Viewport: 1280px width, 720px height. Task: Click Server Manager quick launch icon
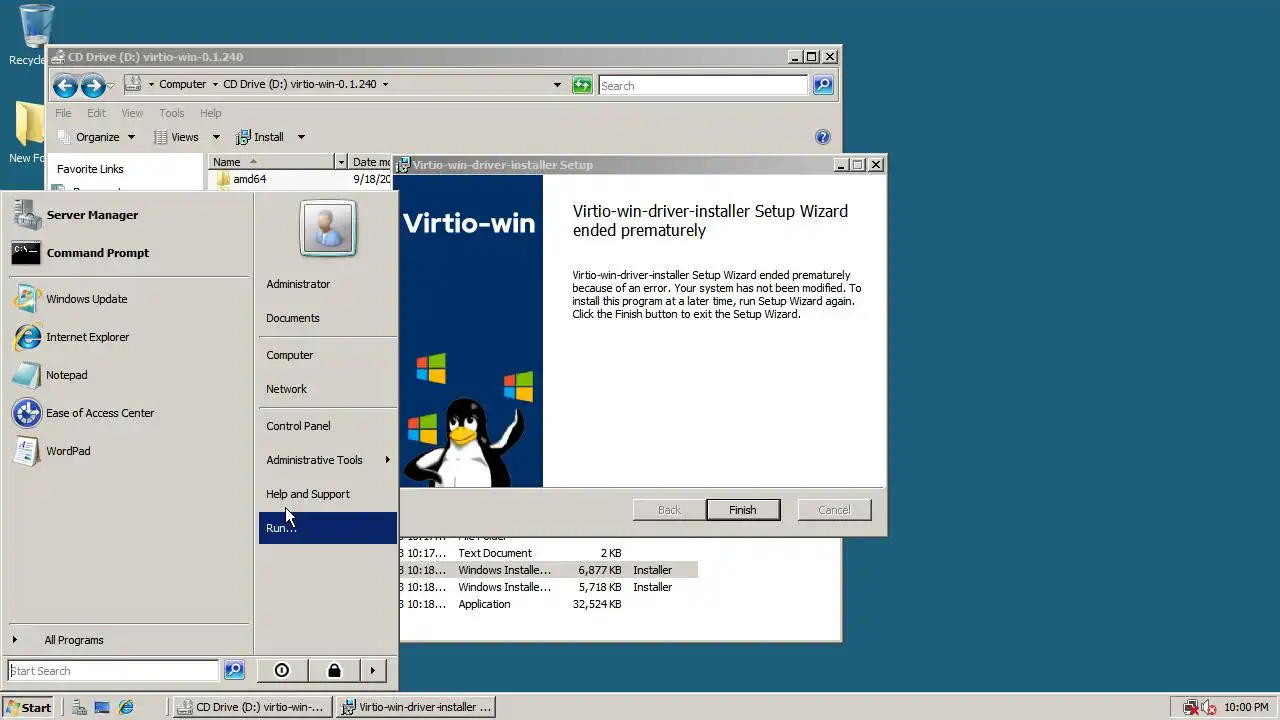(x=79, y=707)
